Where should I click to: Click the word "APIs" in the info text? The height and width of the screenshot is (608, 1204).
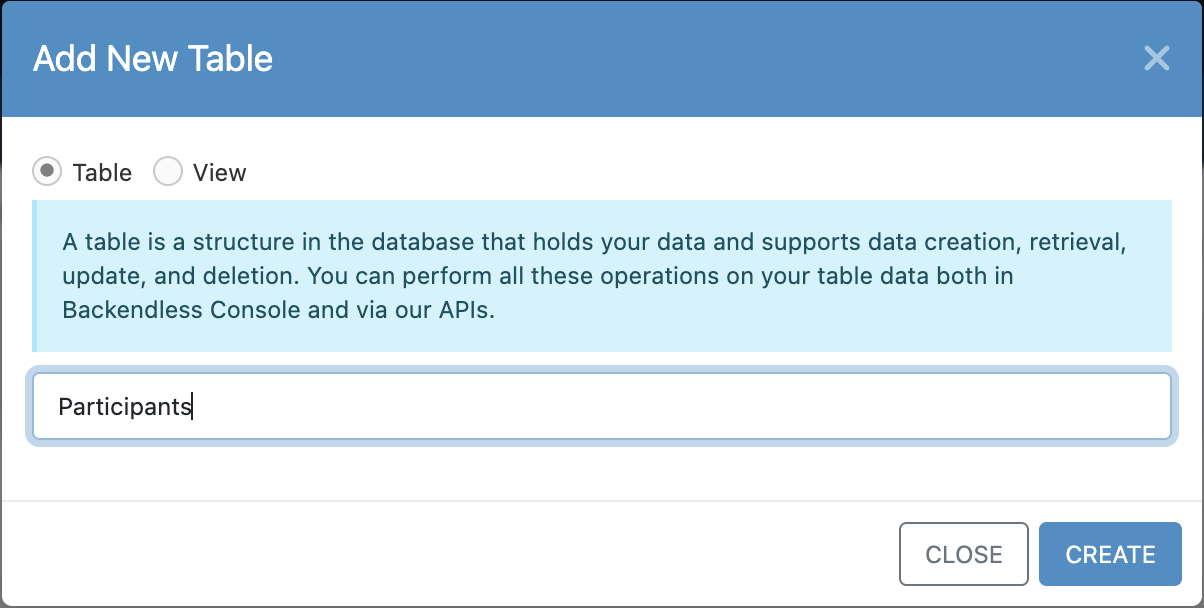tap(464, 310)
